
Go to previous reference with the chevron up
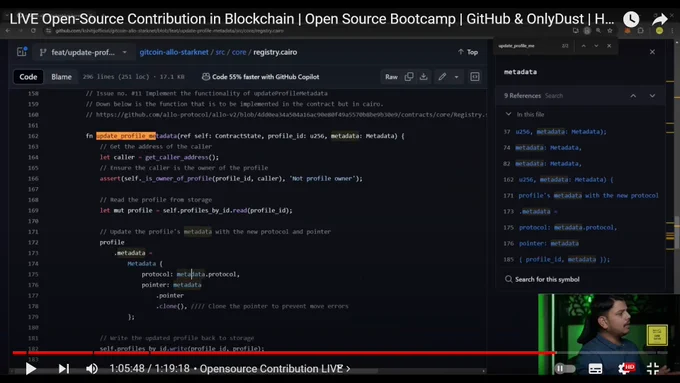click(633, 95)
